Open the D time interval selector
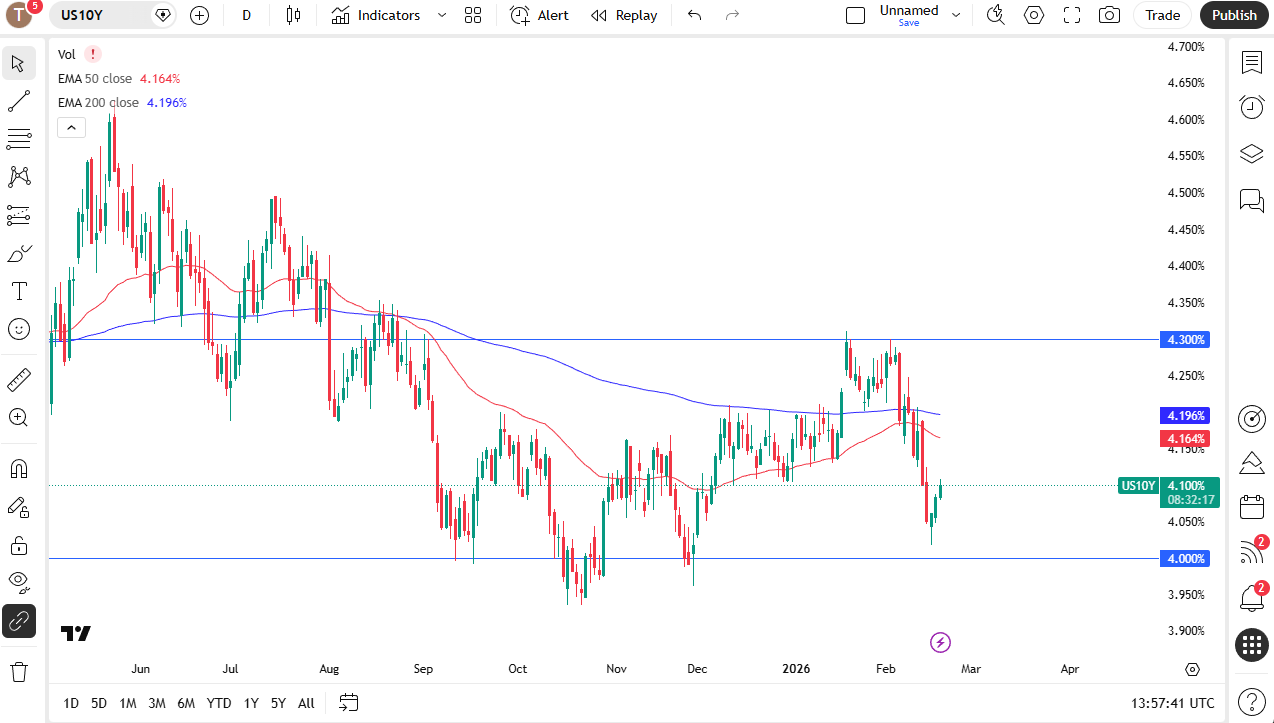 point(247,15)
